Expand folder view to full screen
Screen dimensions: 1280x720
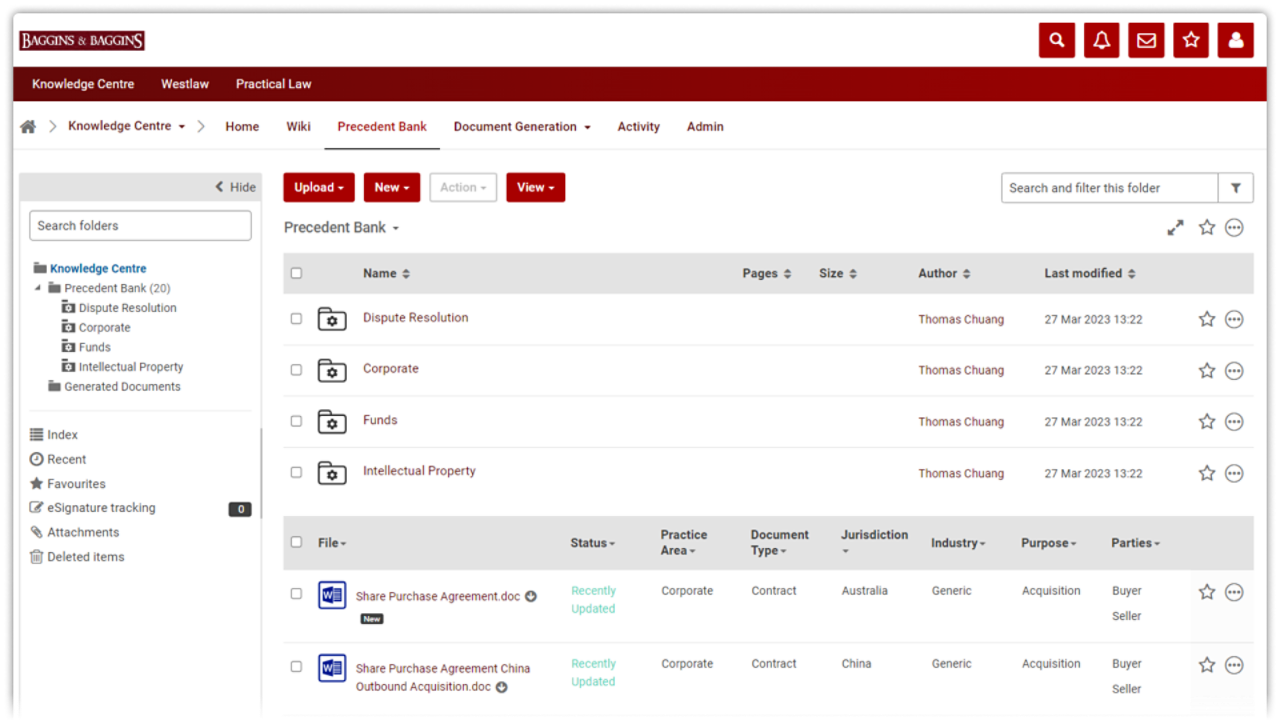(1175, 228)
